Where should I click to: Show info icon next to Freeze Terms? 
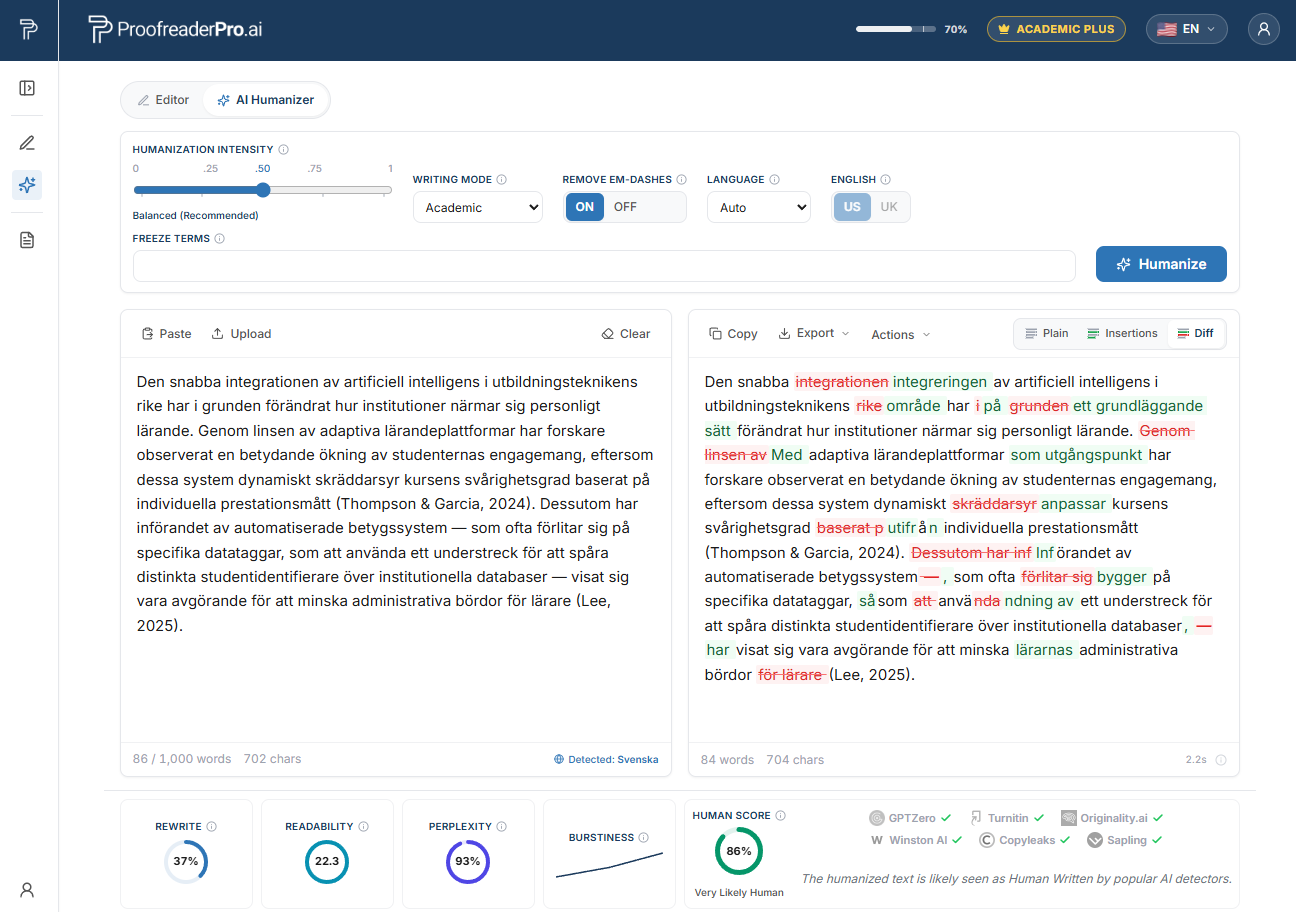pos(220,239)
